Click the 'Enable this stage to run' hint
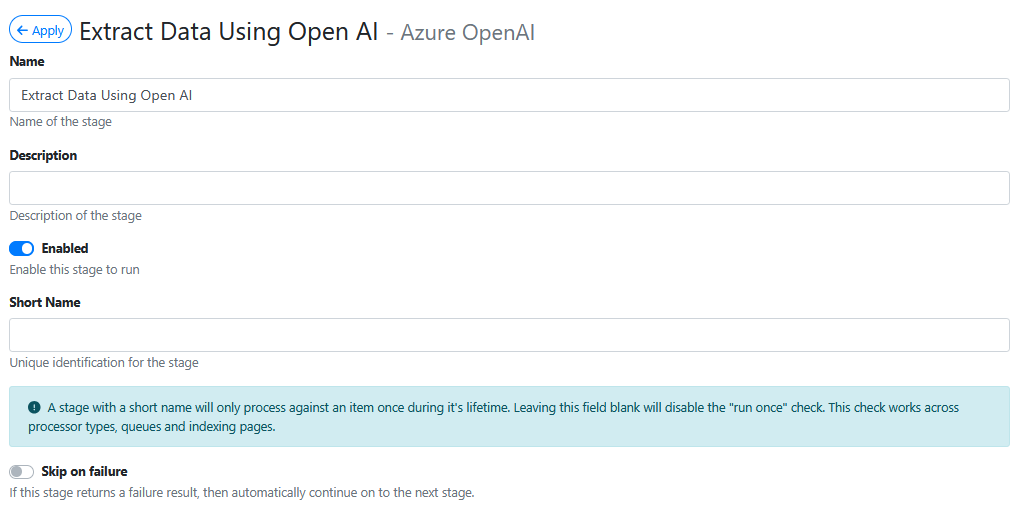This screenshot has width=1021, height=506. [74, 269]
